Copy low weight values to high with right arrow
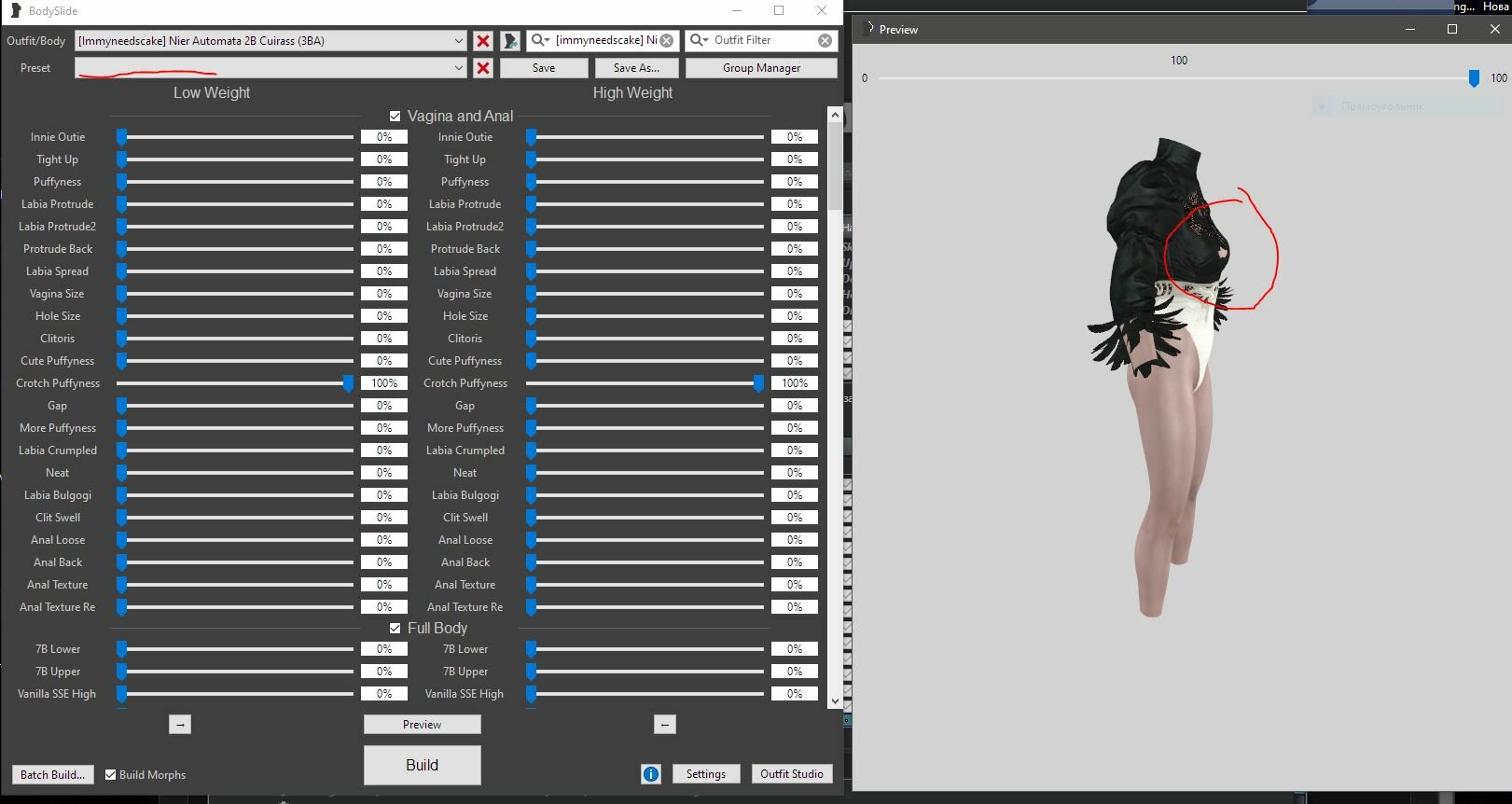Screen dimensions: 1512x804 (180, 725)
